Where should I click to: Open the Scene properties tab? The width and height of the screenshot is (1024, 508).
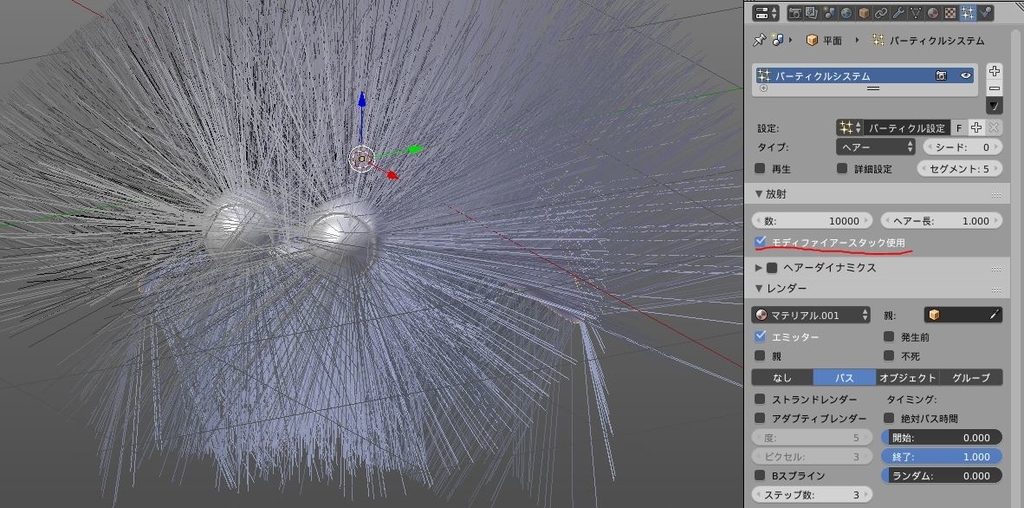829,13
